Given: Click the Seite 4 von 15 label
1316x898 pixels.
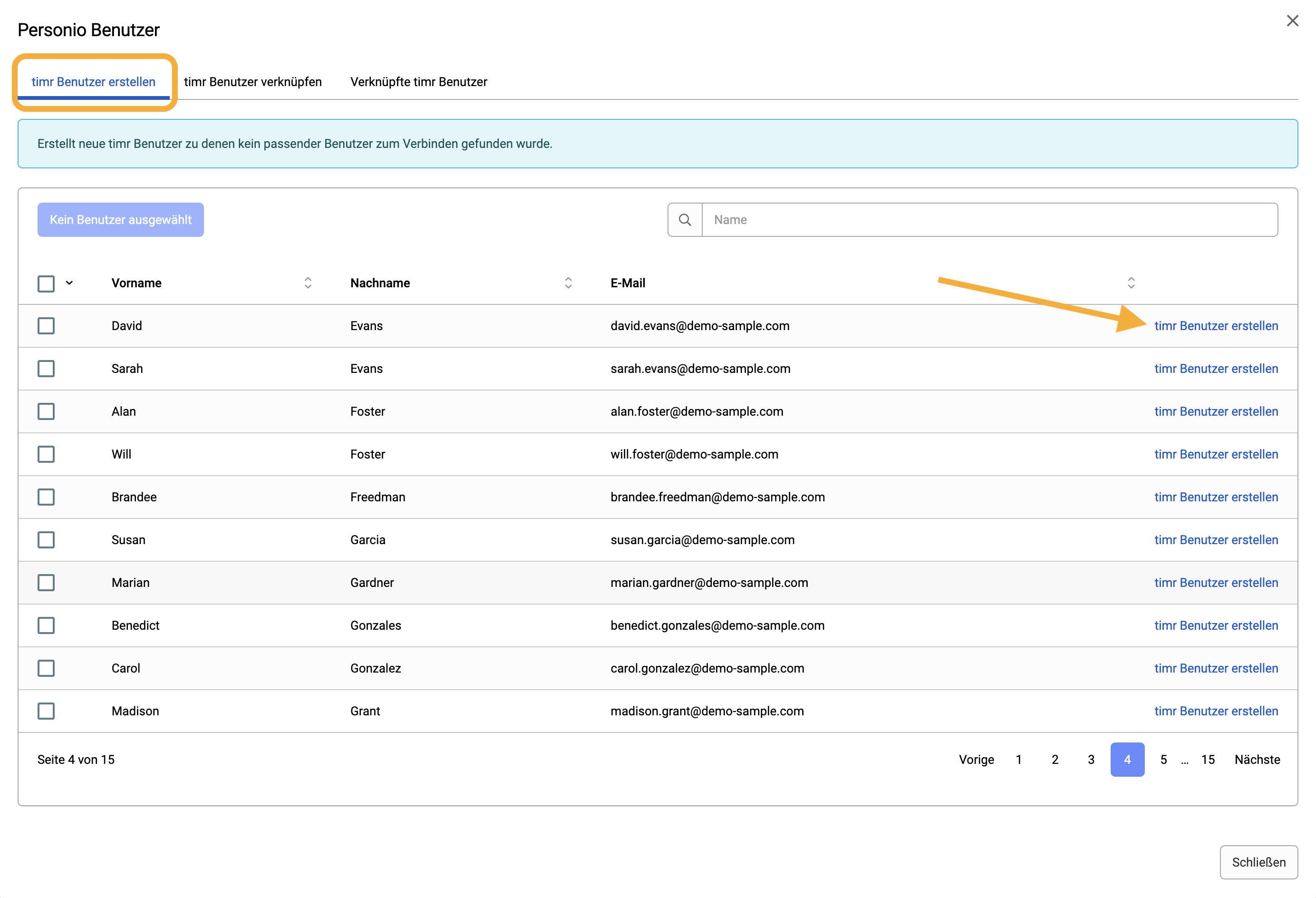Looking at the screenshot, I should (76, 760).
